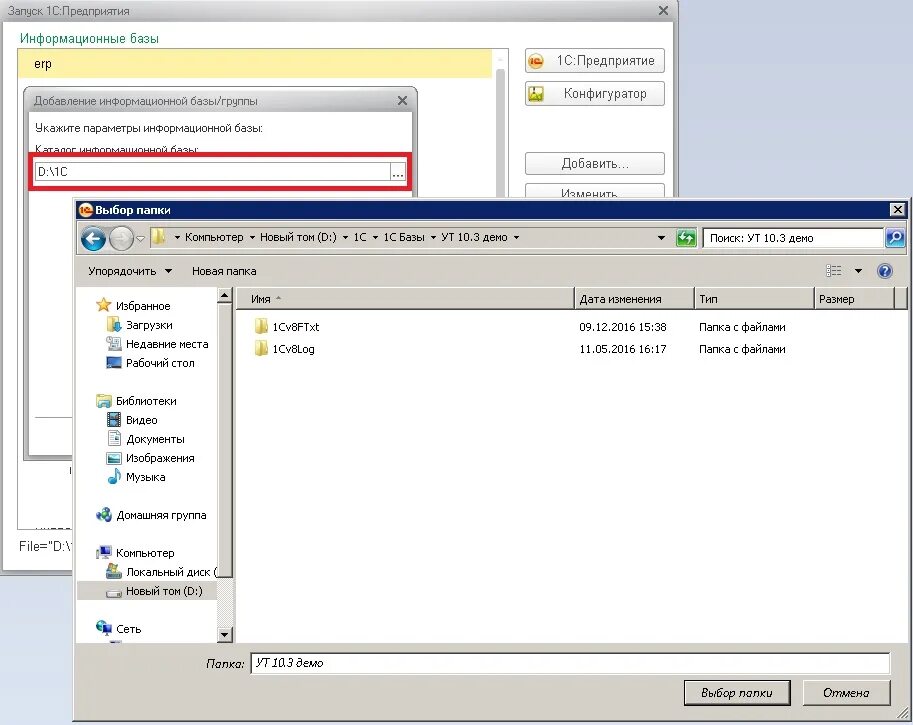Open address bar history dropdown
913x725 pixels.
661,238
